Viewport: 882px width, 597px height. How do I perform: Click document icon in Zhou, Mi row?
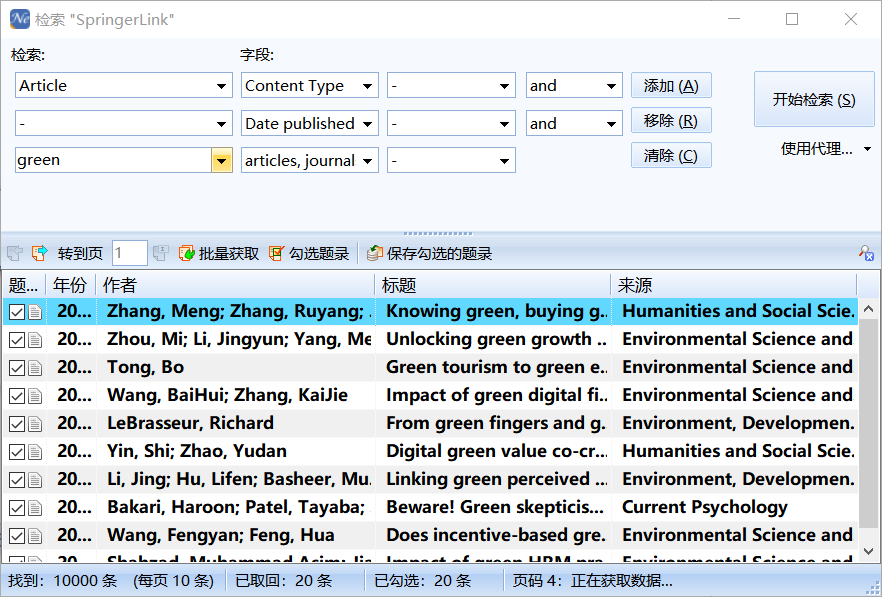pos(35,340)
